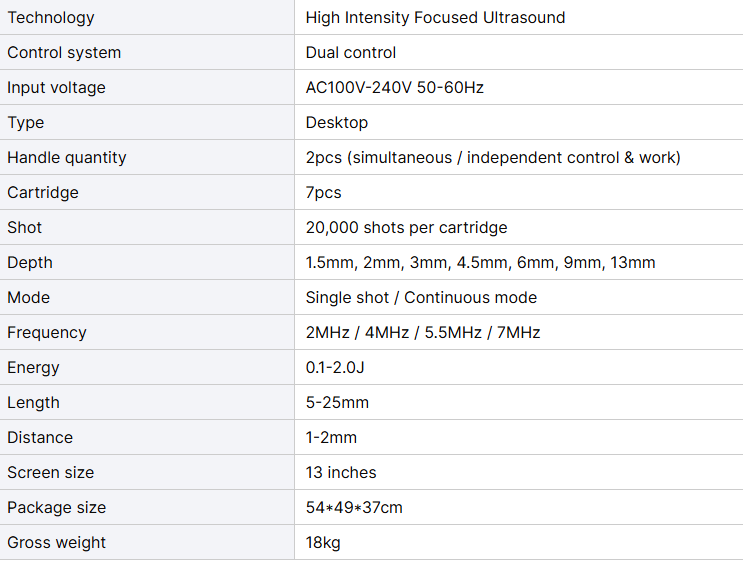This screenshot has height=561, width=743.
Task: Click the Type row label
Action: [26, 122]
